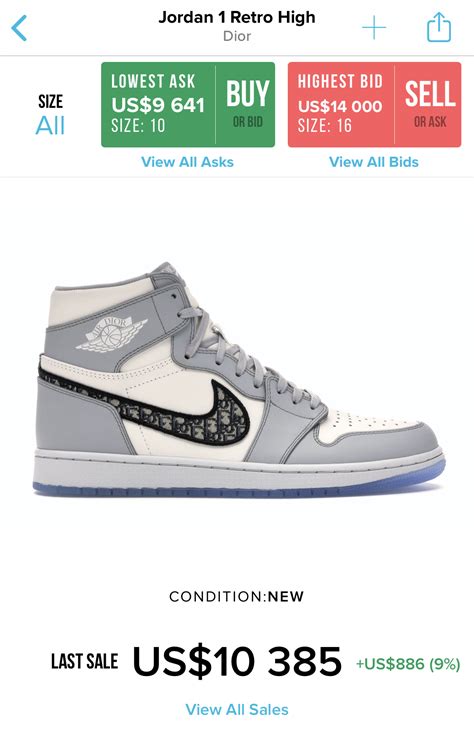Go back using the blue chevron arrow
474x730 pixels.
pyautogui.click(x=19, y=28)
